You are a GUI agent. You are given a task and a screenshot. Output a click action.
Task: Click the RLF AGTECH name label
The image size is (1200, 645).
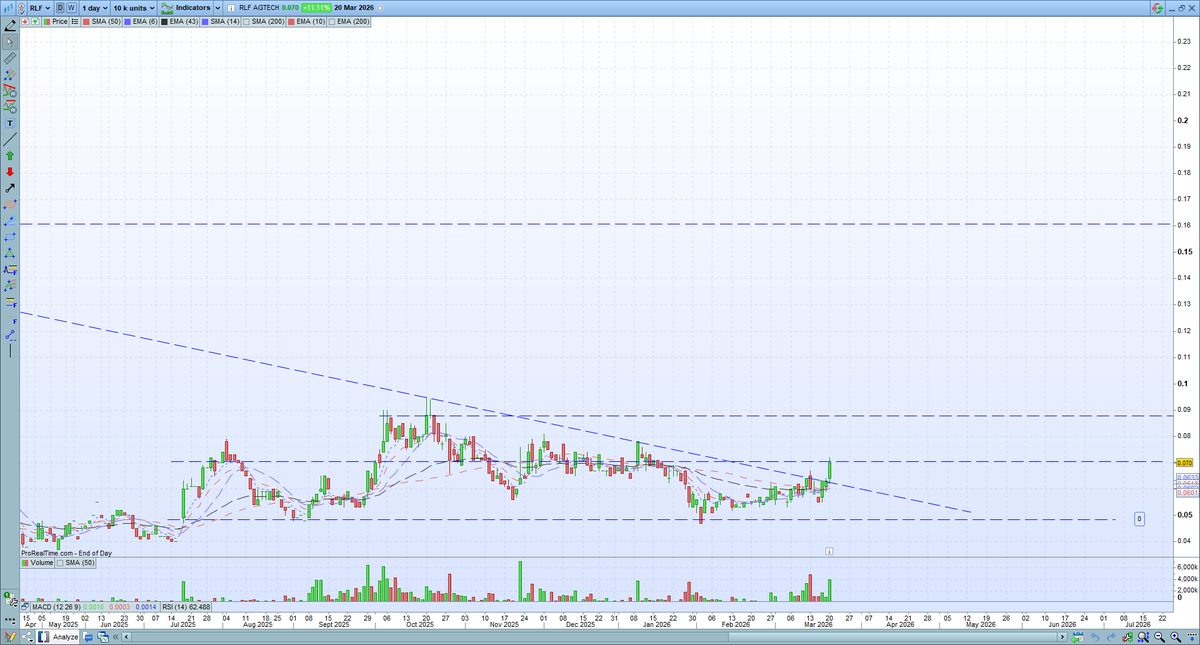click(x=259, y=8)
